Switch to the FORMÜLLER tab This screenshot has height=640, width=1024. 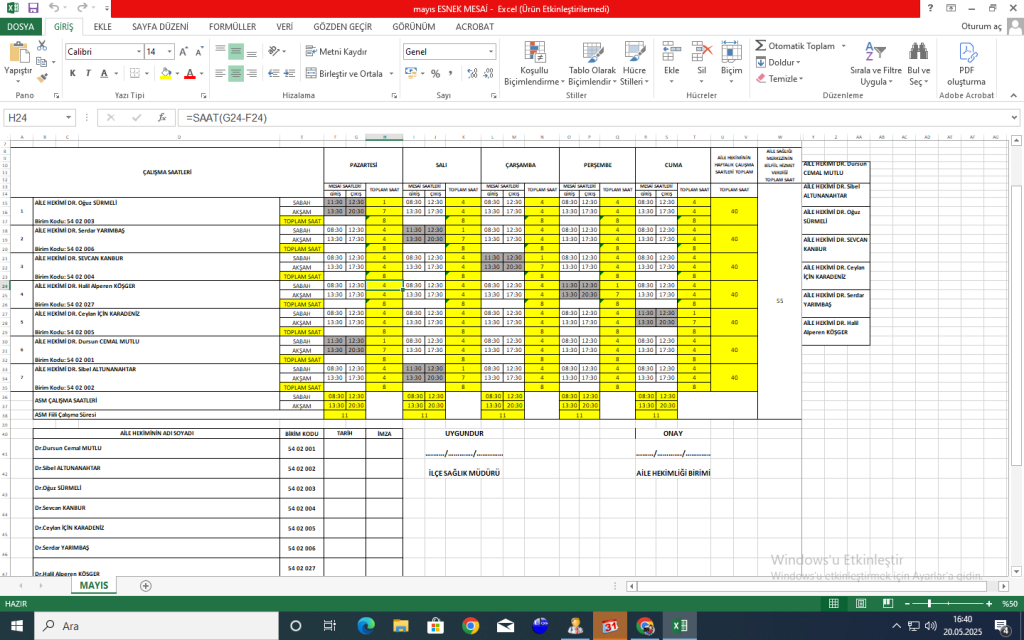(x=232, y=27)
